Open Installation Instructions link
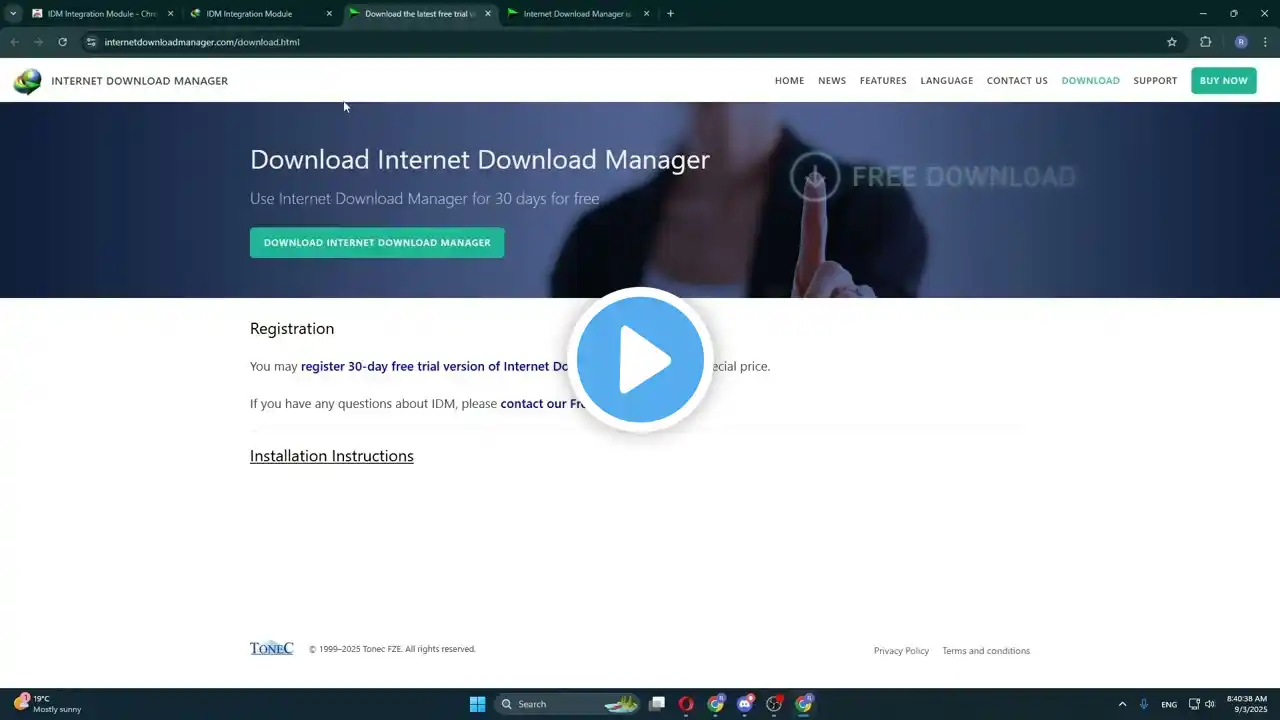The width and height of the screenshot is (1280, 720). [332, 456]
